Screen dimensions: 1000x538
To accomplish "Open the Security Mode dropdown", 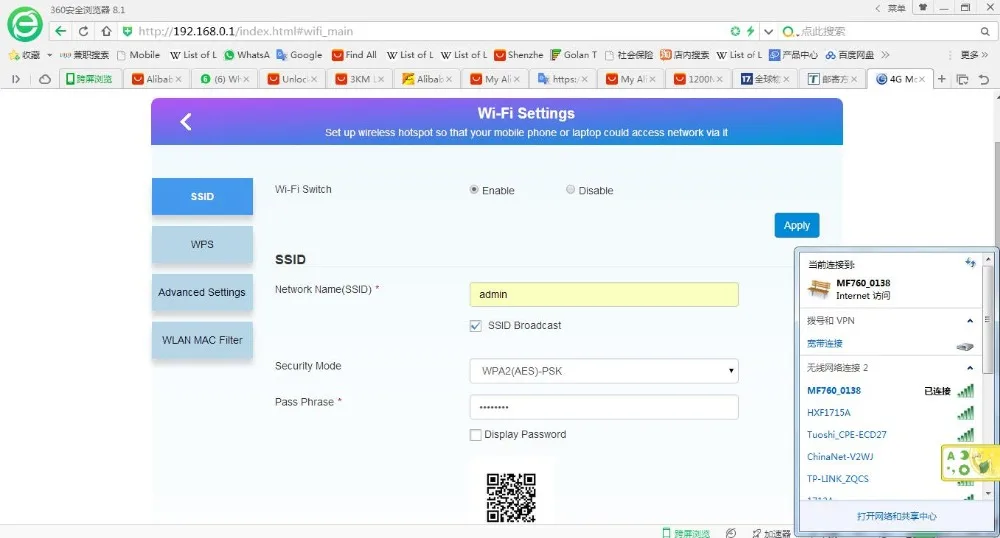I will click(604, 371).
